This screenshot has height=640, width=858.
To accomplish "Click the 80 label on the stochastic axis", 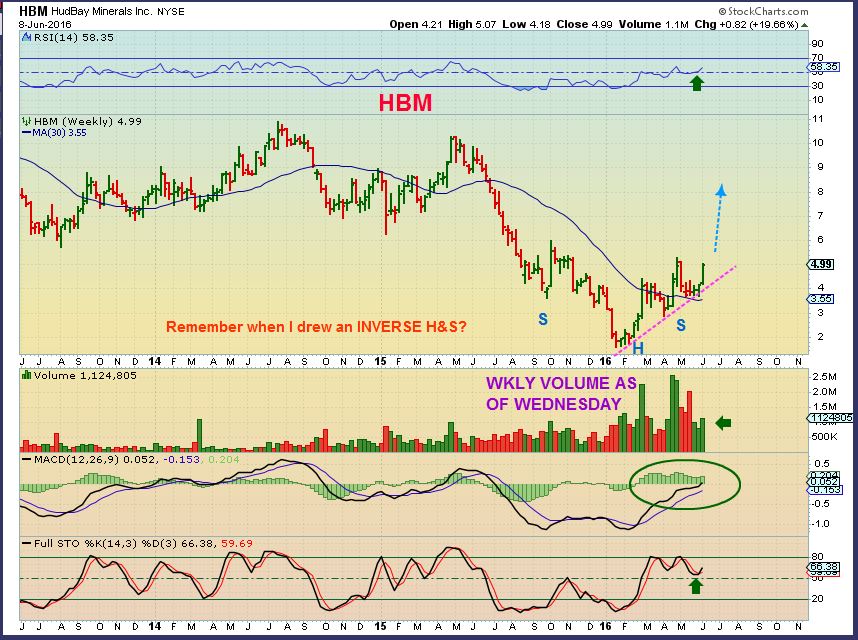I will coord(818,557).
